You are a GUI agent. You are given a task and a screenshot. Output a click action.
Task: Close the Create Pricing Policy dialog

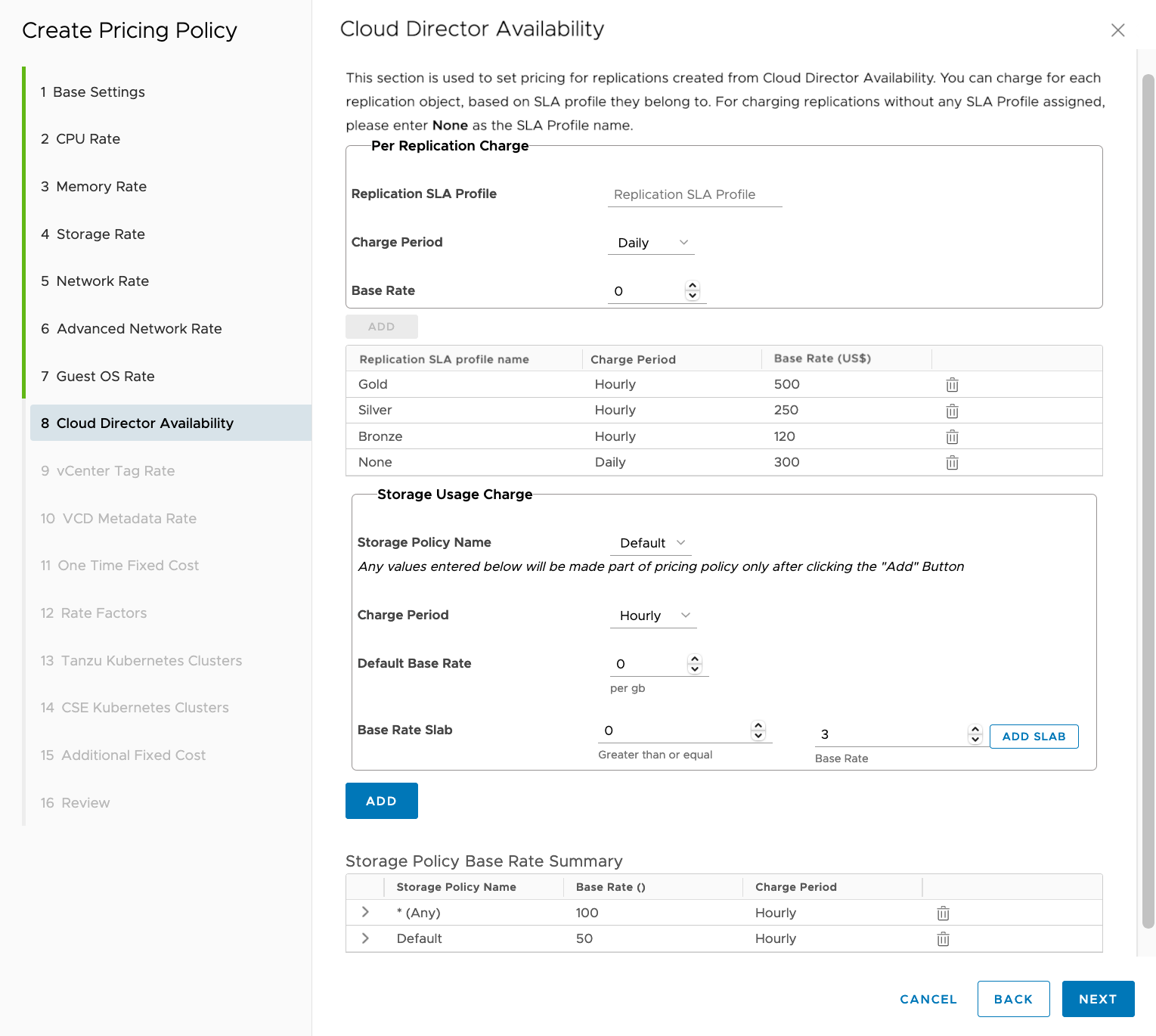1117,30
